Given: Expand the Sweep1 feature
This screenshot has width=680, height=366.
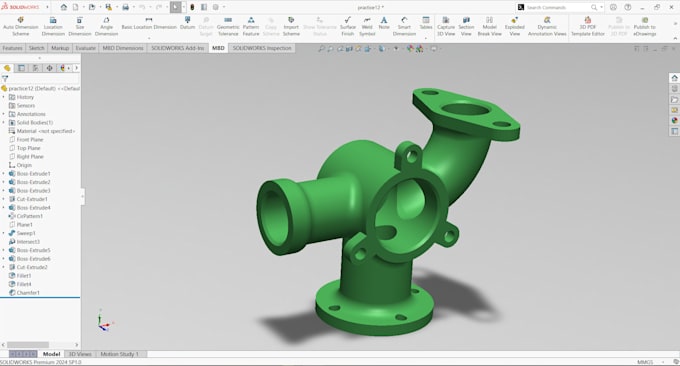Looking at the screenshot, I should pyautogui.click(x=4, y=233).
